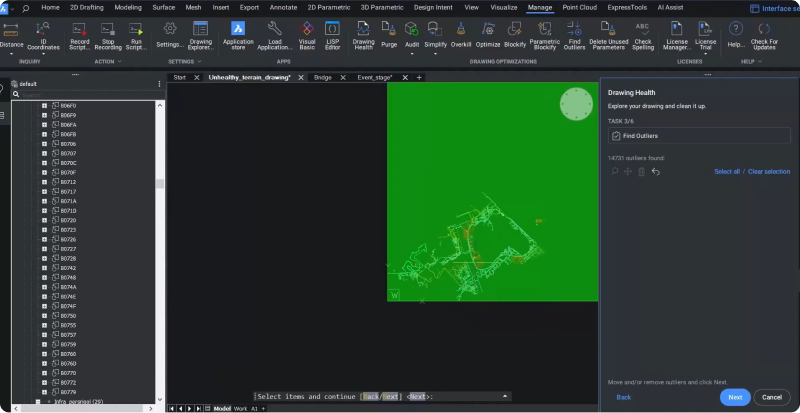Click the Next button in Drawing Health
This screenshot has width=800, height=413.
tap(734, 397)
